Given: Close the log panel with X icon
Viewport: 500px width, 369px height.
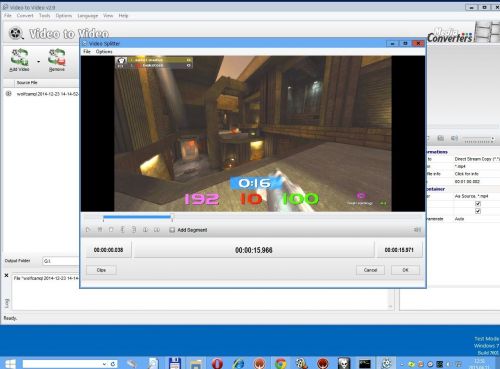Looking at the screenshot, I should point(6,275).
